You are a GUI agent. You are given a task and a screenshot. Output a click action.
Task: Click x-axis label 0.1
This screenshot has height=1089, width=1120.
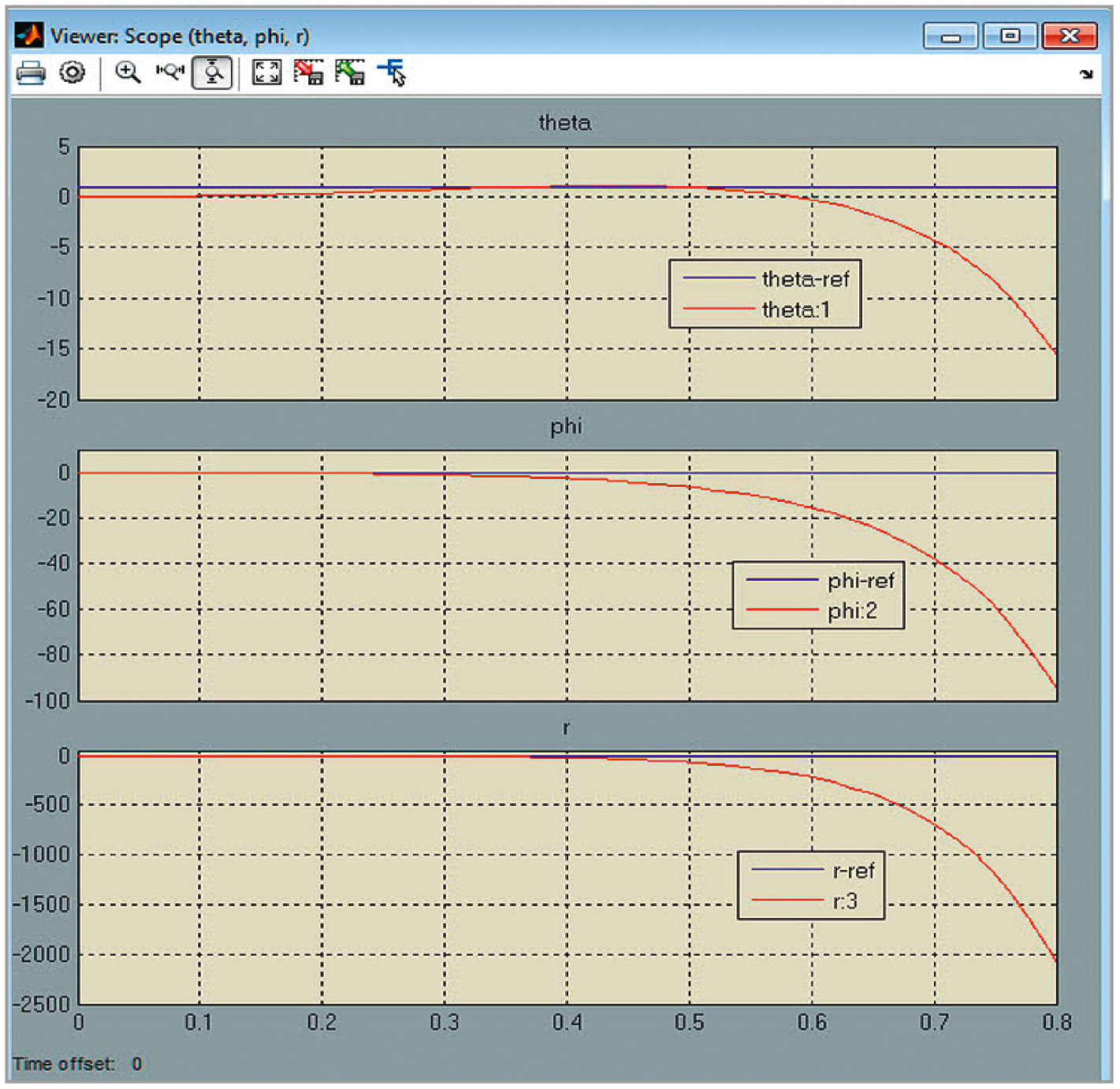click(199, 1023)
